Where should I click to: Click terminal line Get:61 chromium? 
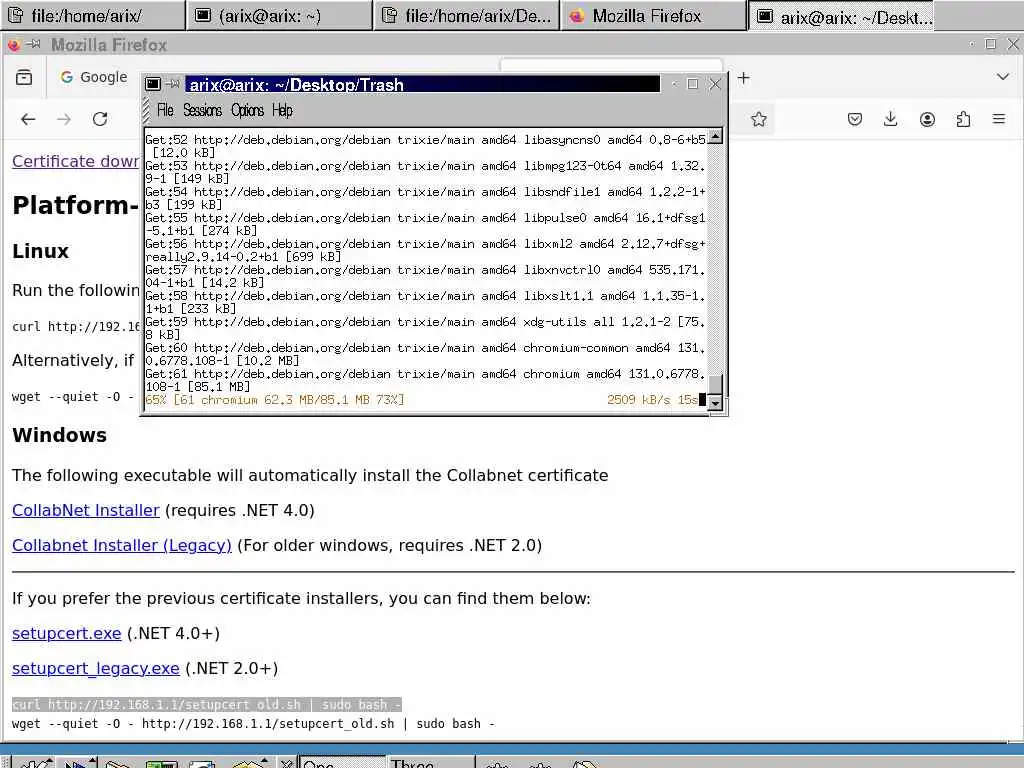point(425,380)
